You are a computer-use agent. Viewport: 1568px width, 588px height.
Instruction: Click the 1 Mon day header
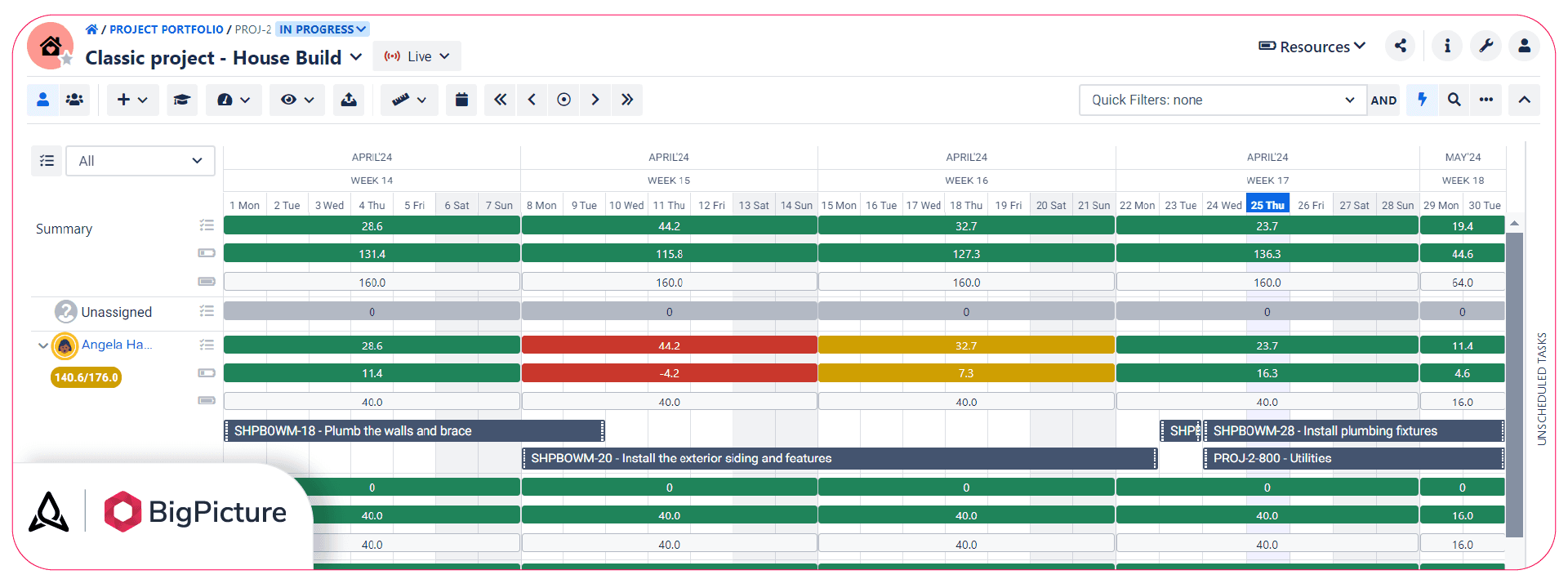[244, 205]
